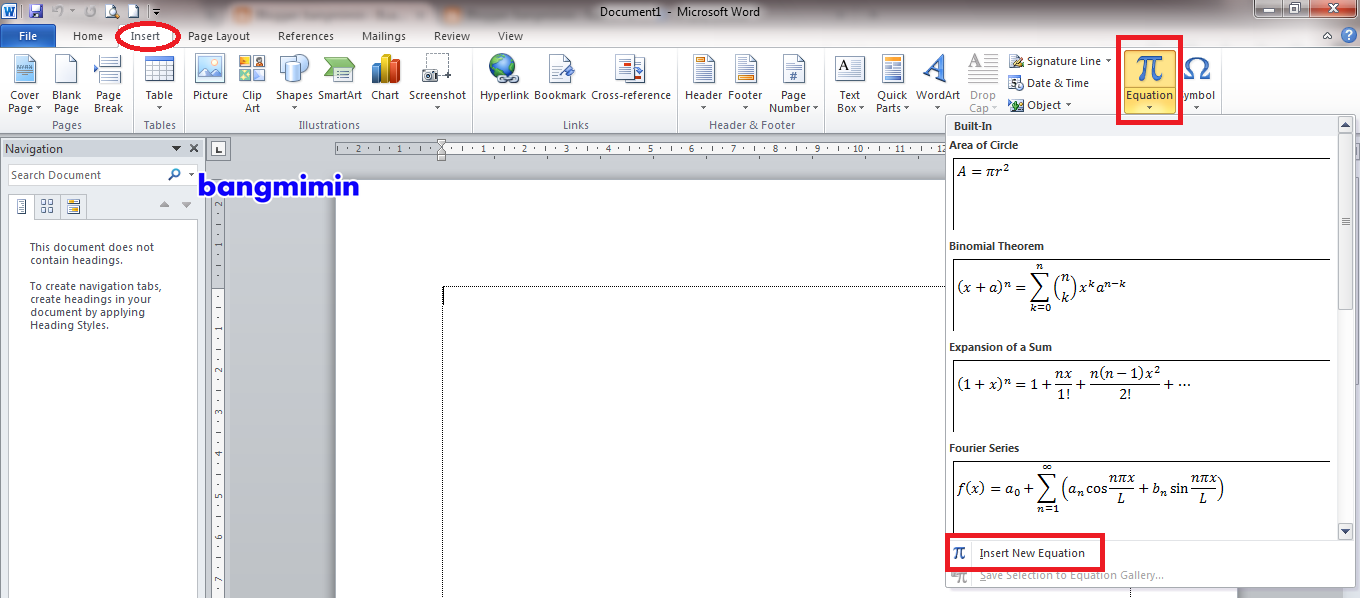The image size is (1360, 598).
Task: Insert the Date & Time
Action: [x=1053, y=82]
